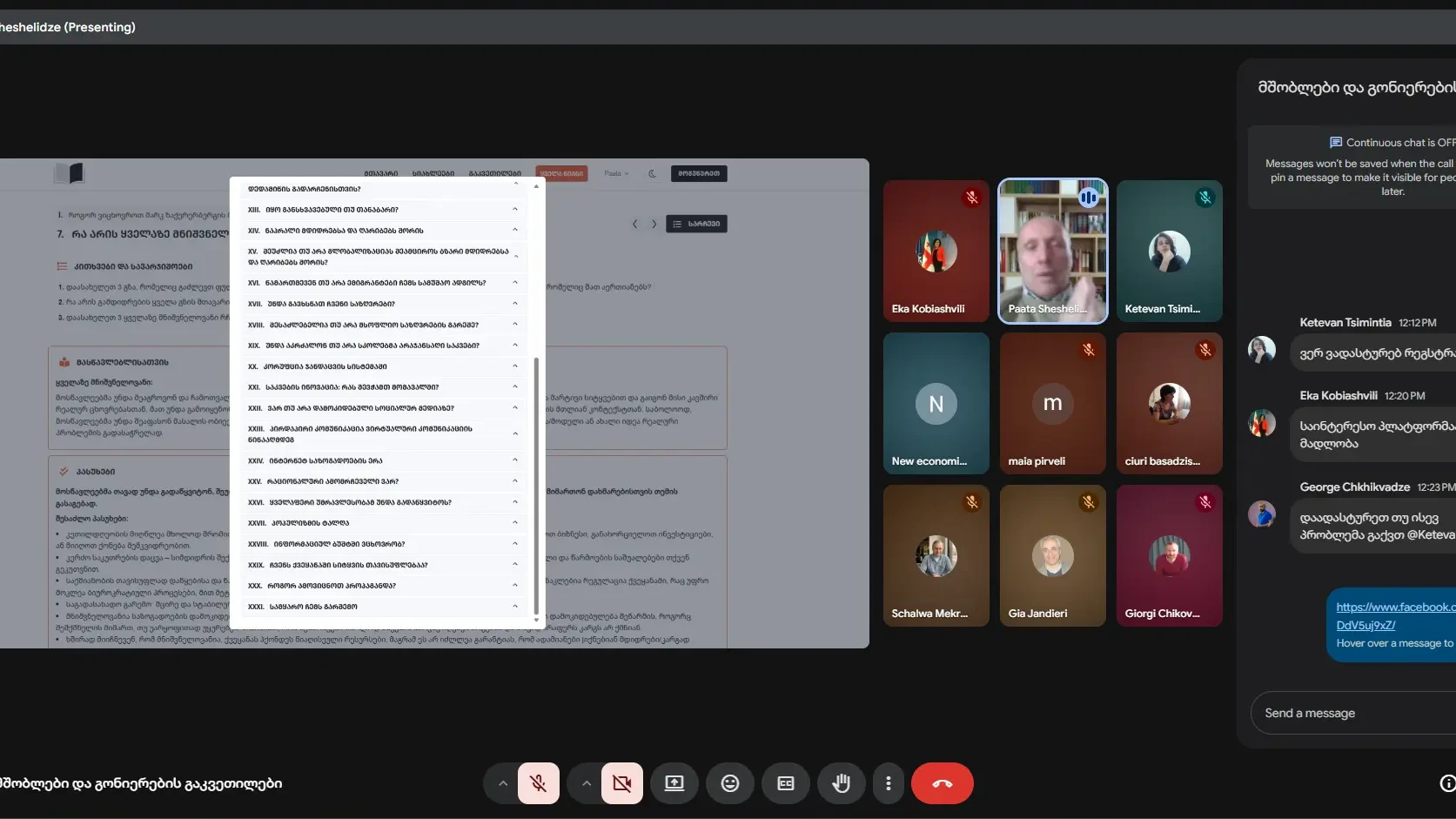Expand section XIII in the contents list
The height and width of the screenshot is (819, 1456).
point(383,210)
